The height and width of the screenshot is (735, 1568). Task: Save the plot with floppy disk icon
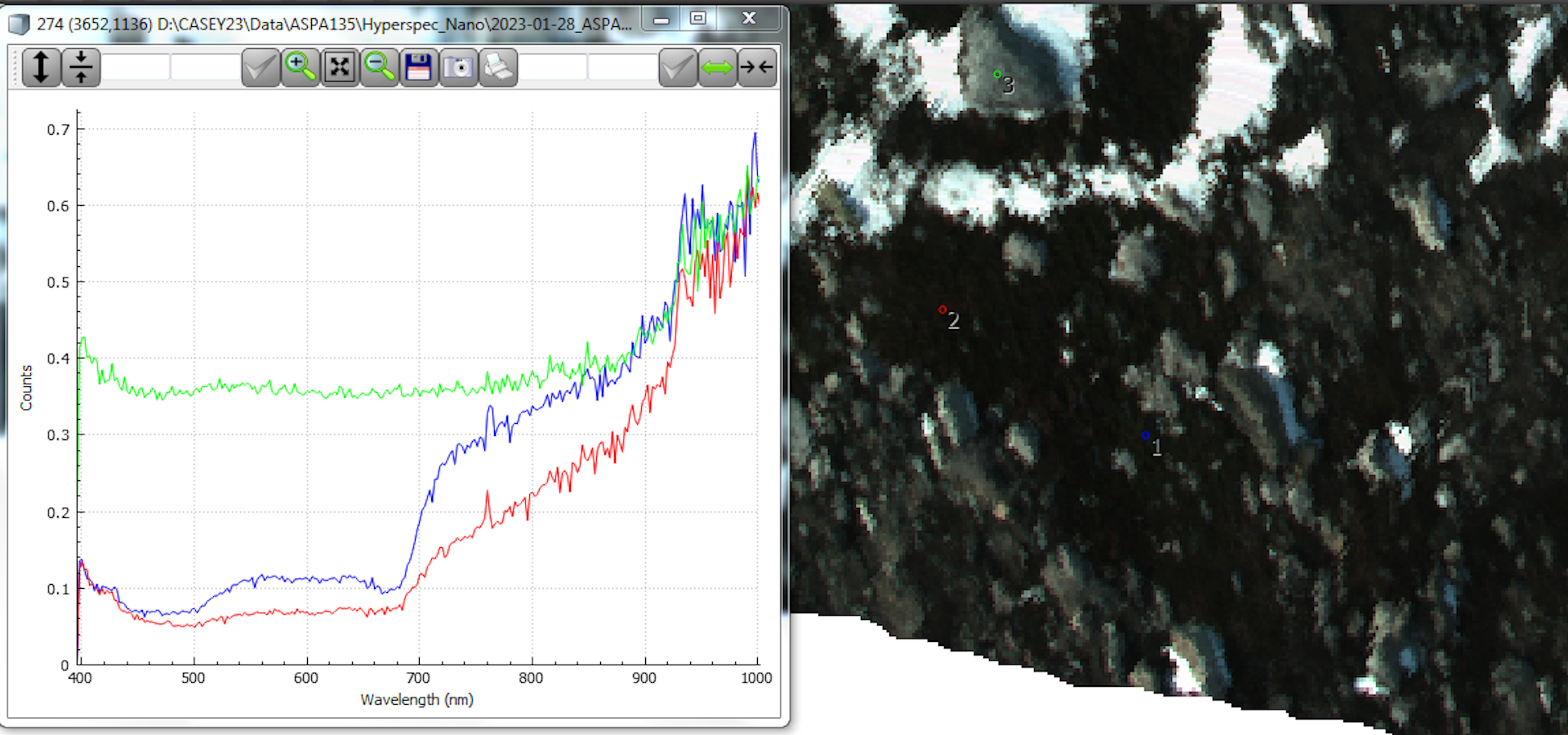point(419,67)
